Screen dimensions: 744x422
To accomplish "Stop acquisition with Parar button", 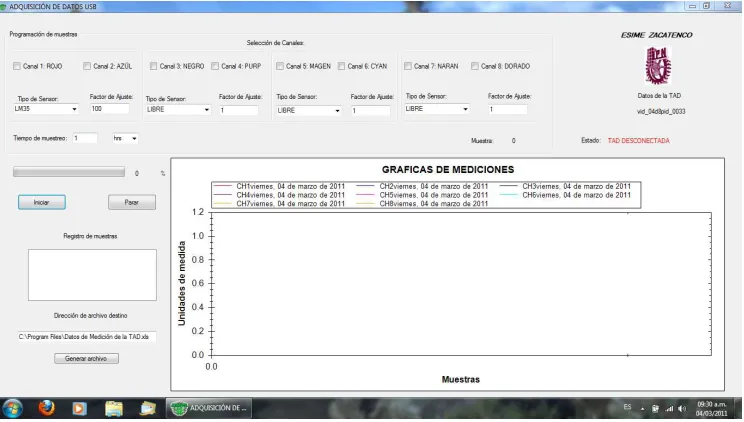I will 131,202.
